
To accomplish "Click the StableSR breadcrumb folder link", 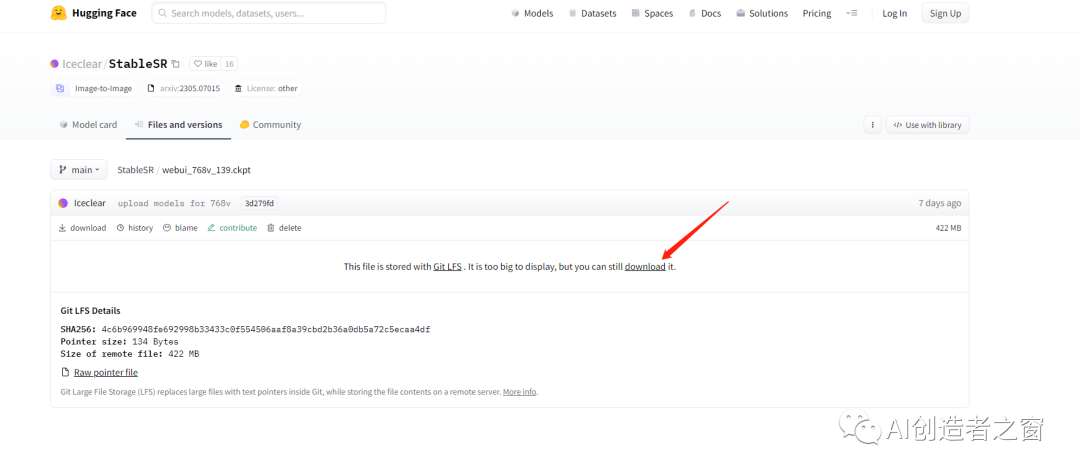I will pyautogui.click(x=136, y=169).
